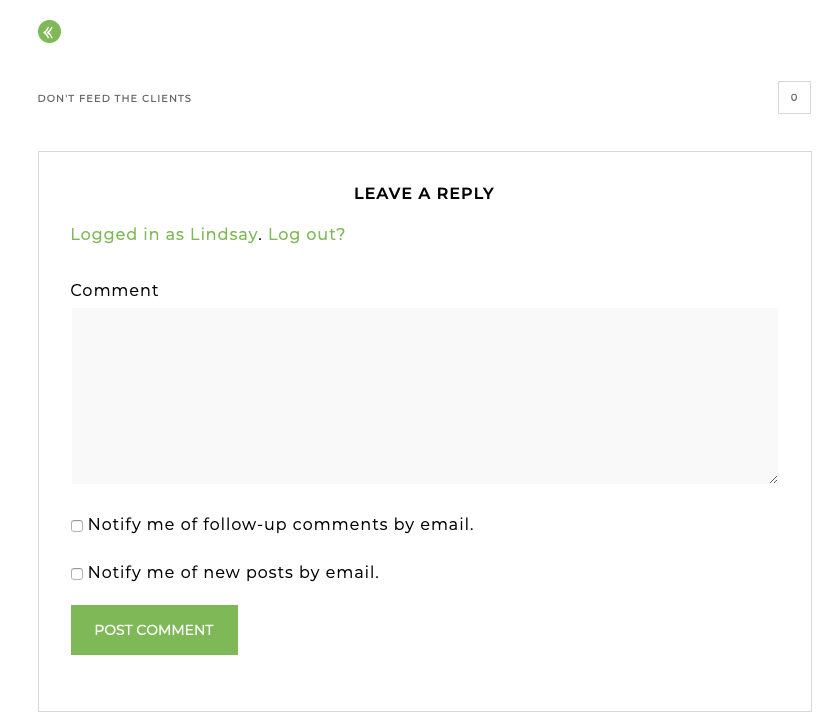832x728 pixels.
Task: Open the Don't Feed the Clients post link
Action: tap(114, 99)
